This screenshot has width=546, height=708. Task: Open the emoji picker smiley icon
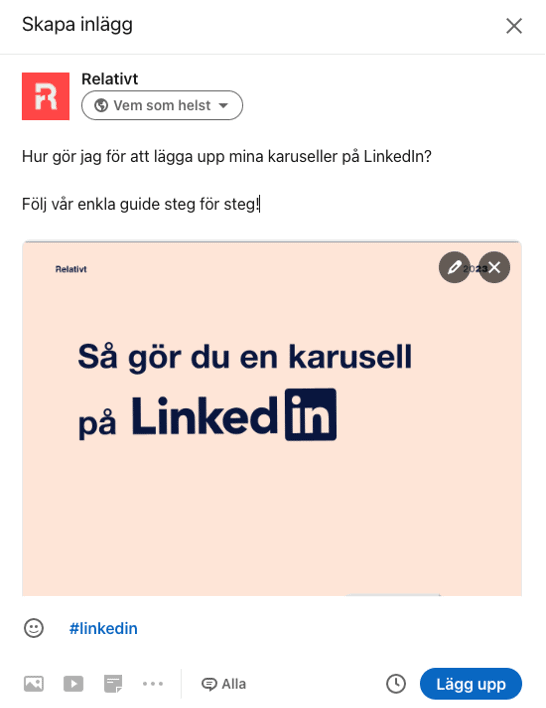pyautogui.click(x=34, y=628)
